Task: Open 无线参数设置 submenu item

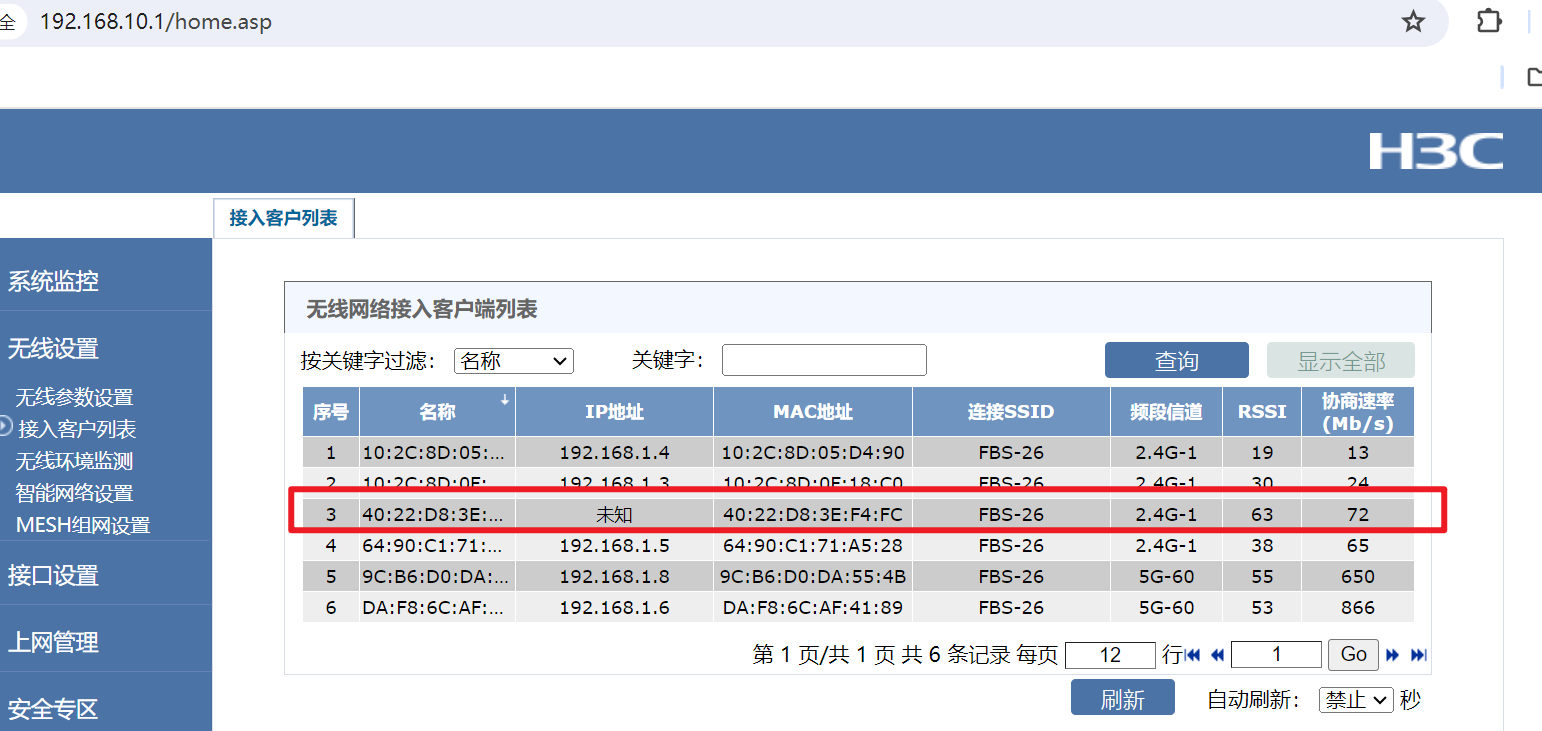Action: [x=74, y=397]
